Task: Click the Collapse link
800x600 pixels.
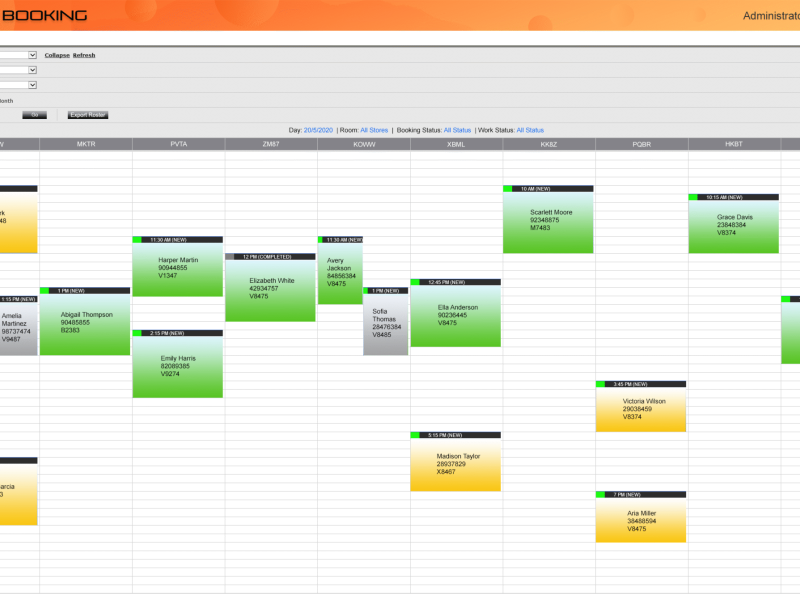Action: click(57, 55)
